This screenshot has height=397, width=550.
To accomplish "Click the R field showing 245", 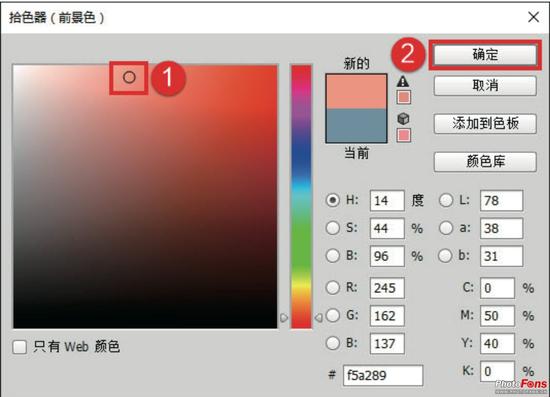I will coord(387,288).
